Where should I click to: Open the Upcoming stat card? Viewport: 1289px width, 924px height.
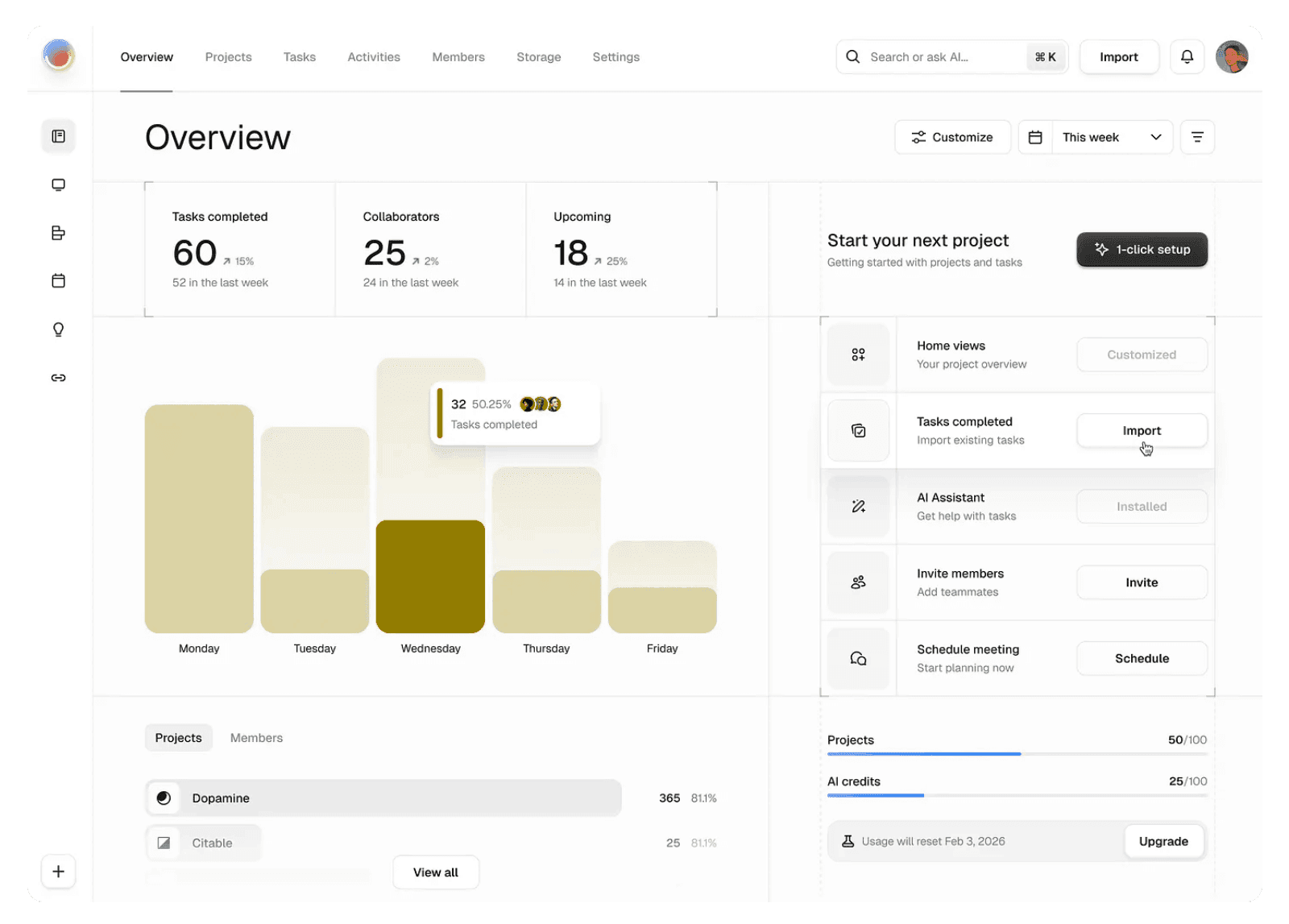tap(621, 250)
